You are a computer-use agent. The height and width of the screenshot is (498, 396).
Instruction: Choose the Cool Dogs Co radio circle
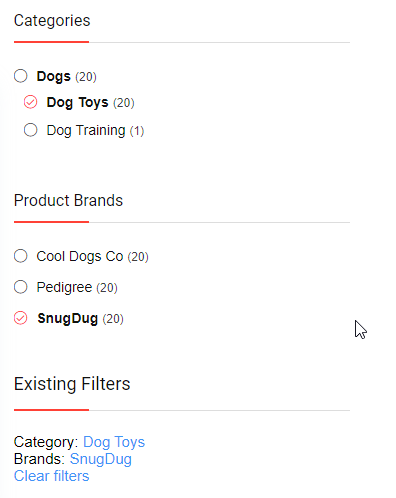(21, 256)
